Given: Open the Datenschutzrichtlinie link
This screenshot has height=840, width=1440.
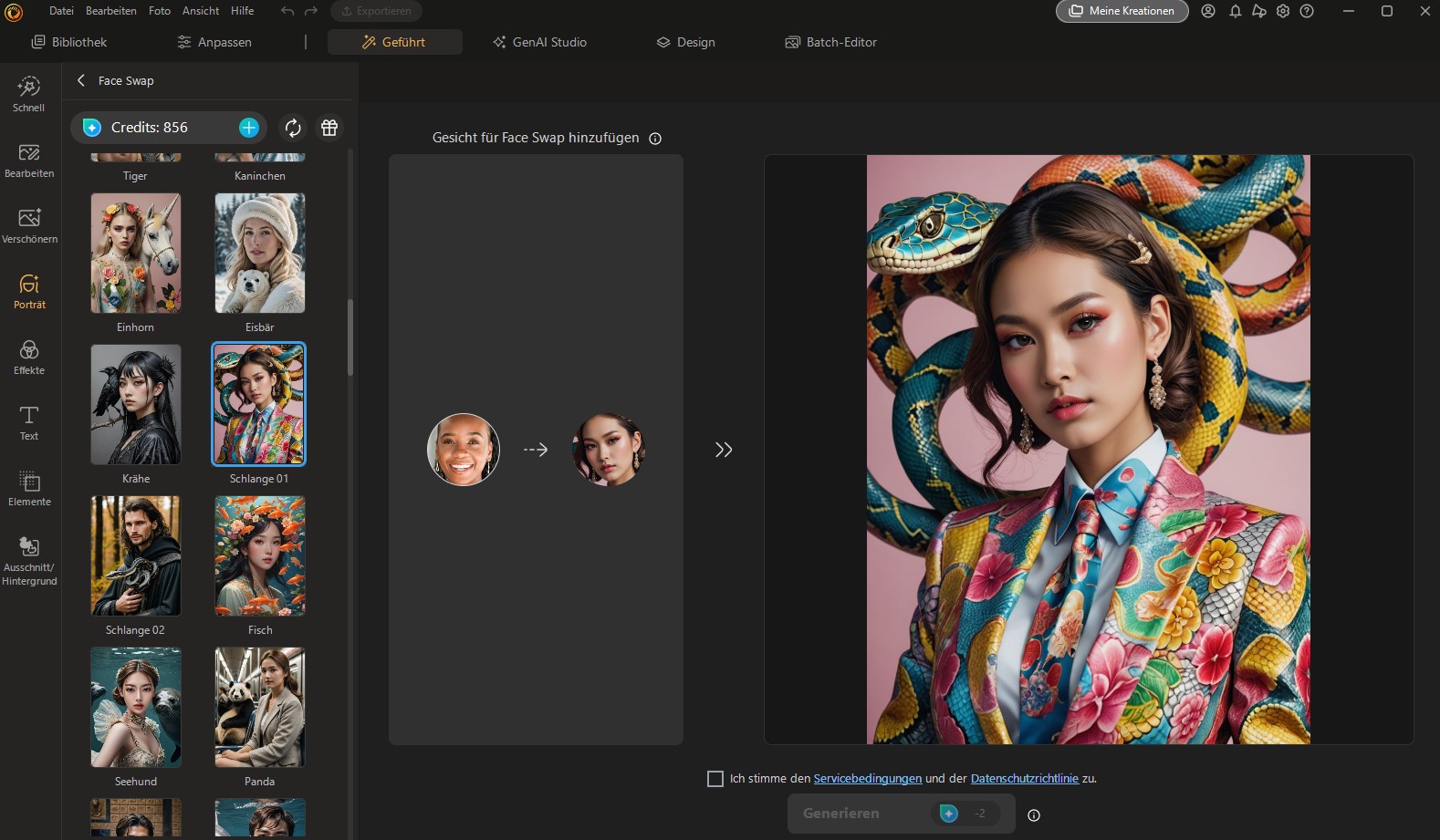Looking at the screenshot, I should tap(1025, 779).
